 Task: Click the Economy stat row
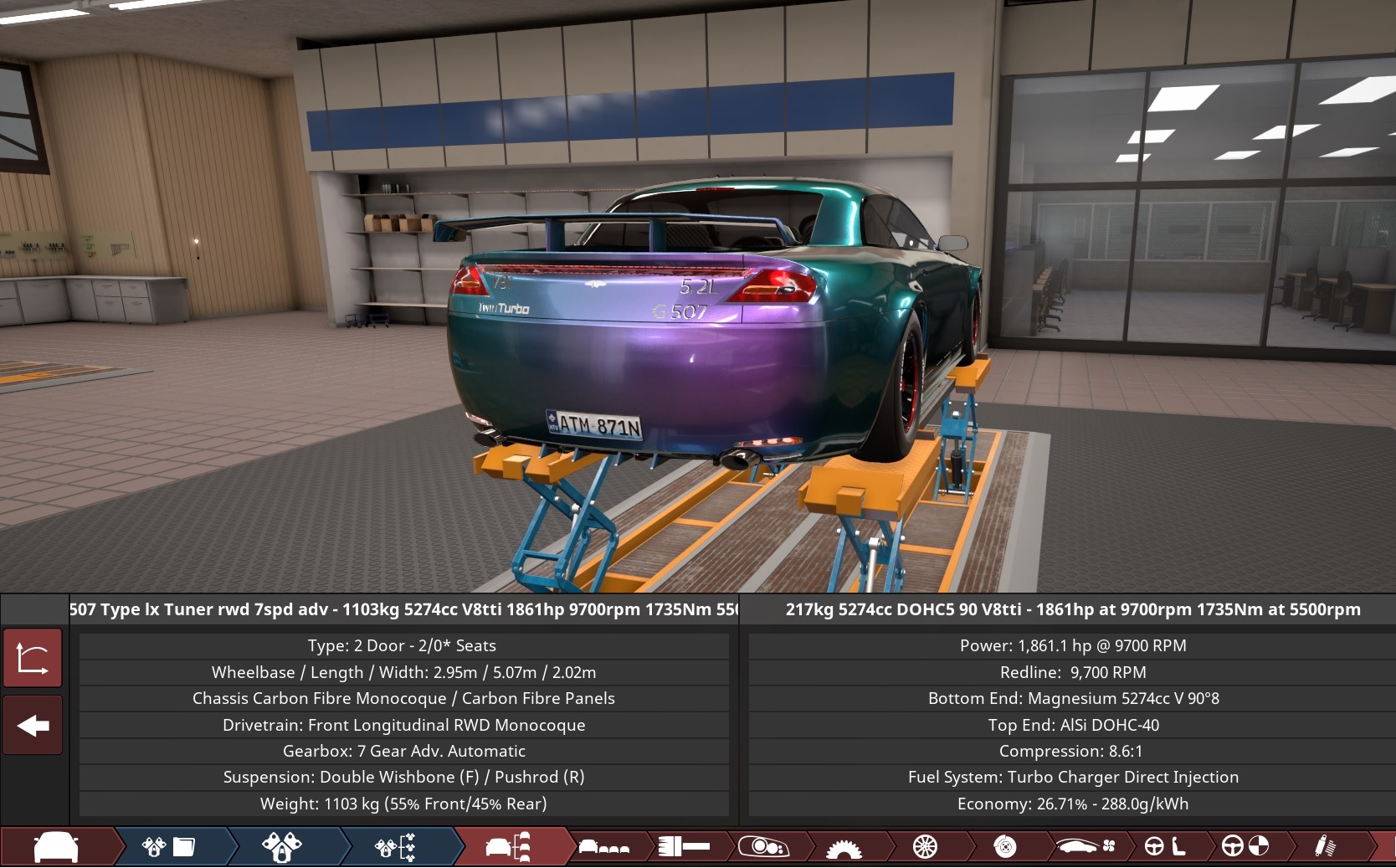click(1074, 803)
